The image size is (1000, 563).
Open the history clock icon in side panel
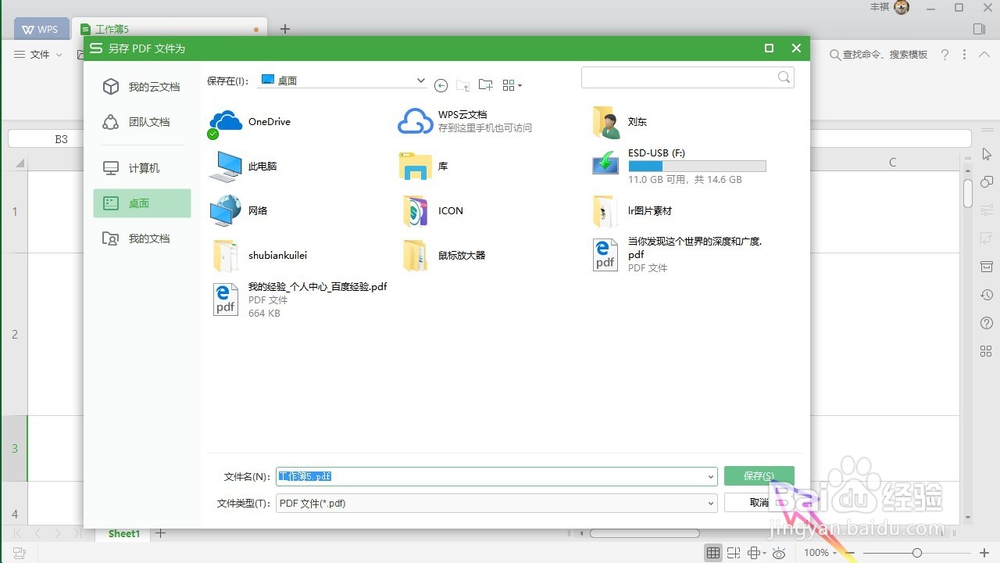click(987, 295)
